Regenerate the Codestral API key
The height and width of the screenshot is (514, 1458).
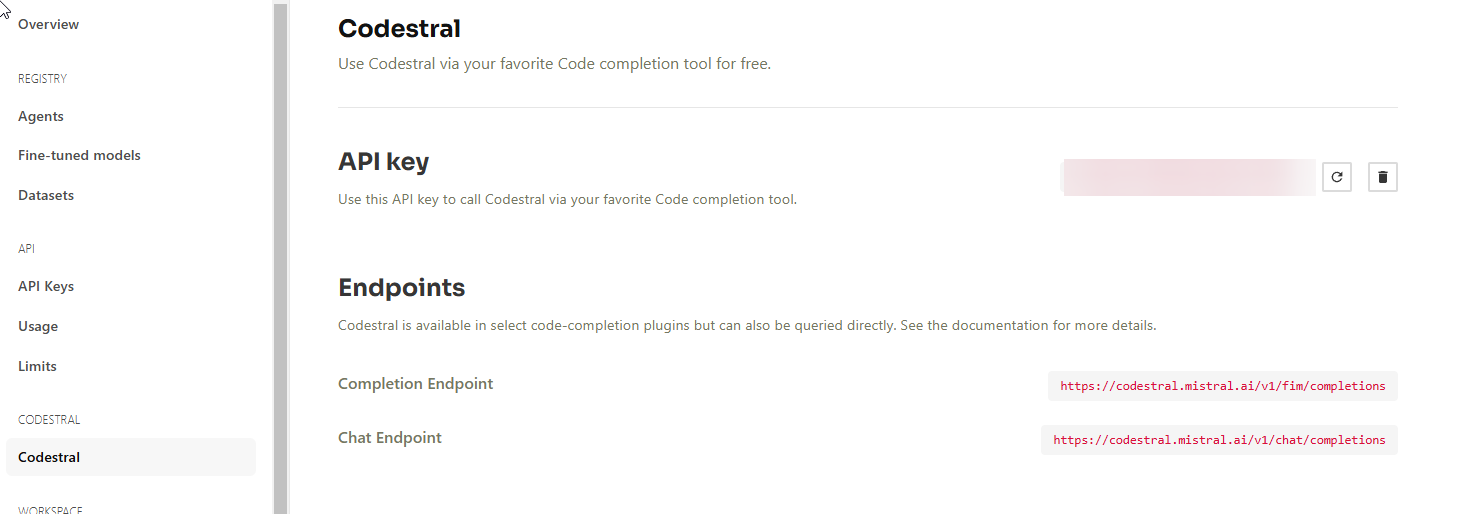pos(1337,177)
